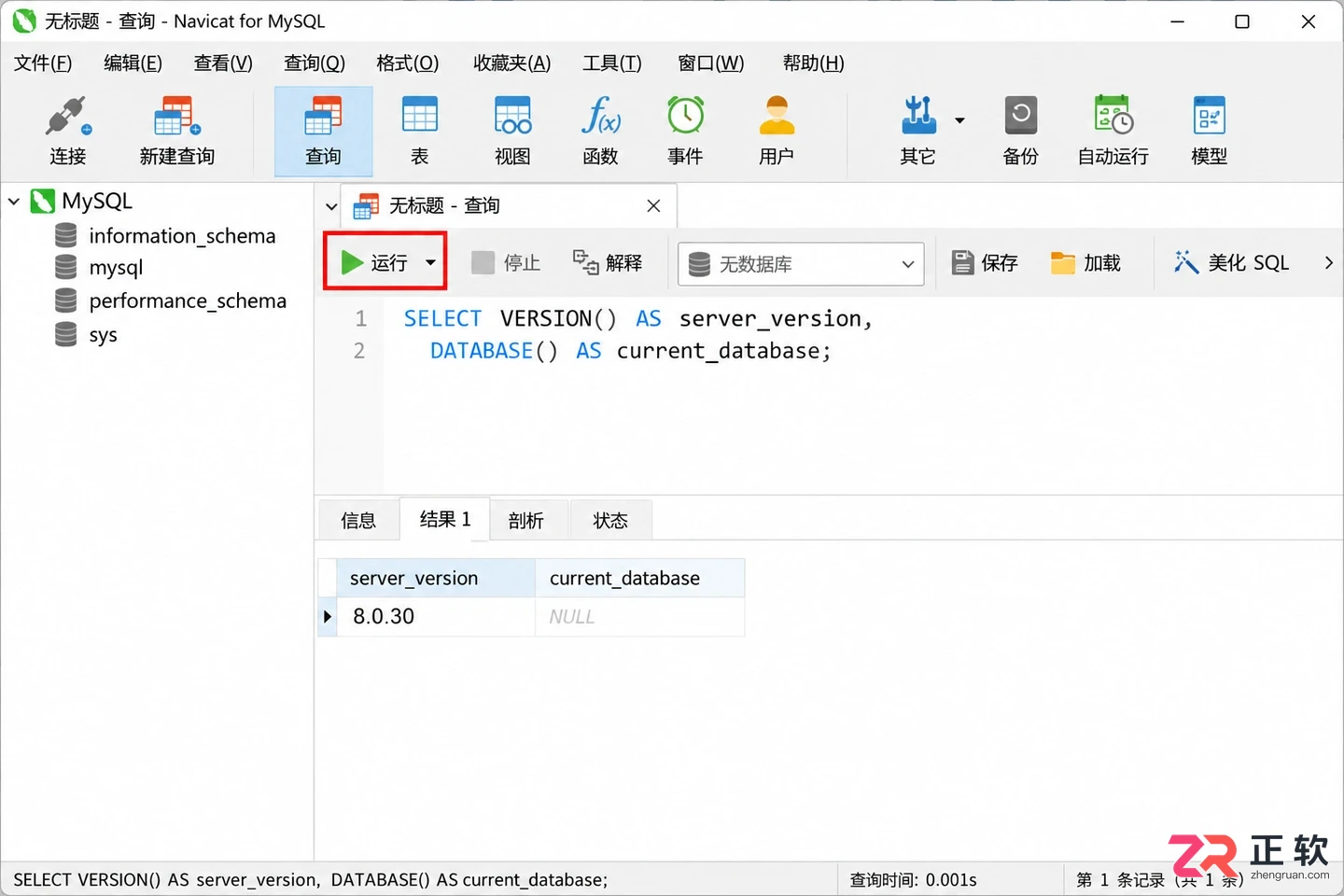This screenshot has width=1344, height=896.
Task: Open the 函数 functions section
Action: [600, 131]
